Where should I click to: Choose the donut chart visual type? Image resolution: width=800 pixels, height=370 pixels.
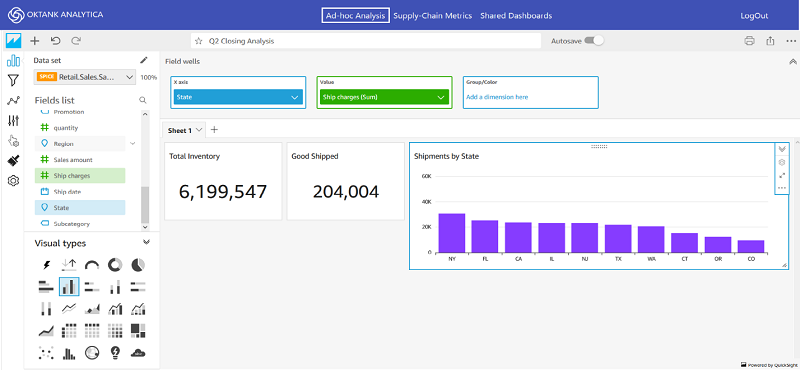click(x=115, y=265)
